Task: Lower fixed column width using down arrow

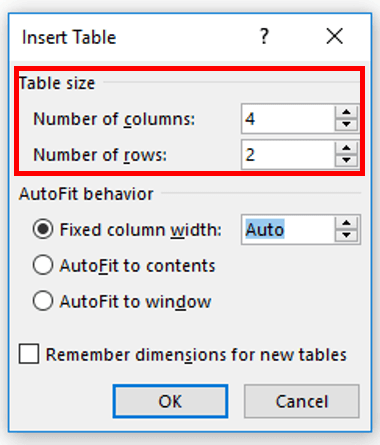Action: click(346, 236)
